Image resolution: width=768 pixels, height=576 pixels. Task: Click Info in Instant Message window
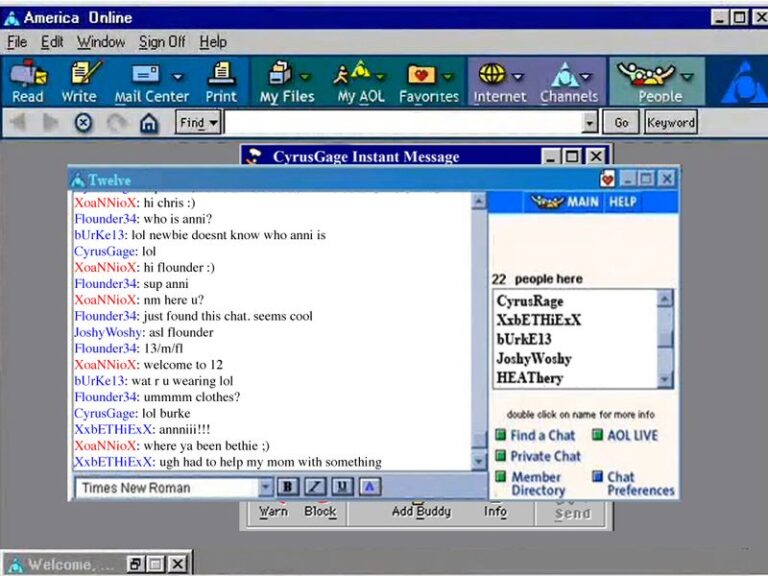click(495, 511)
